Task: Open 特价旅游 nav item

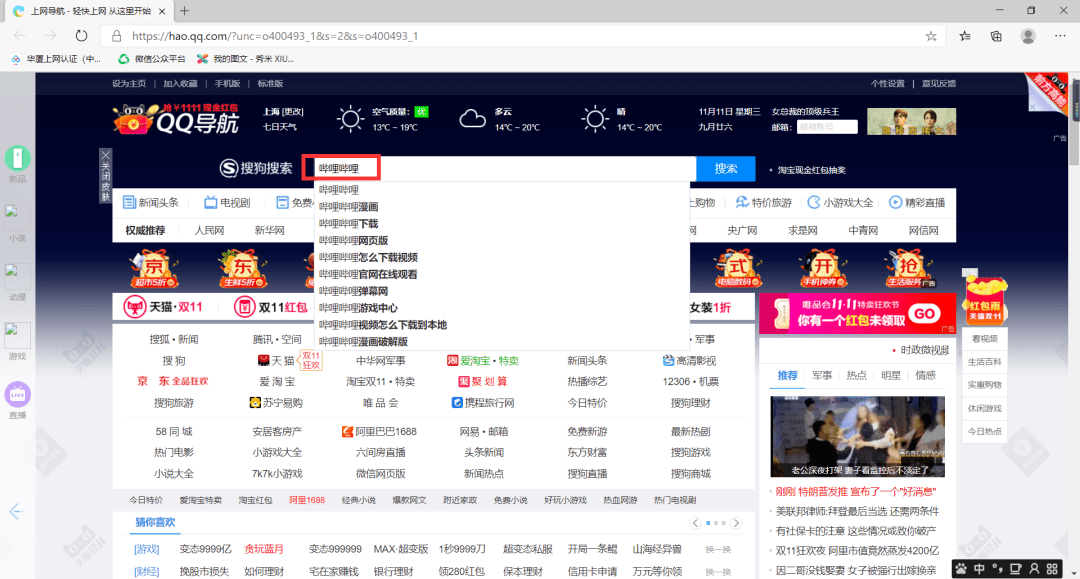Action: 763,202
